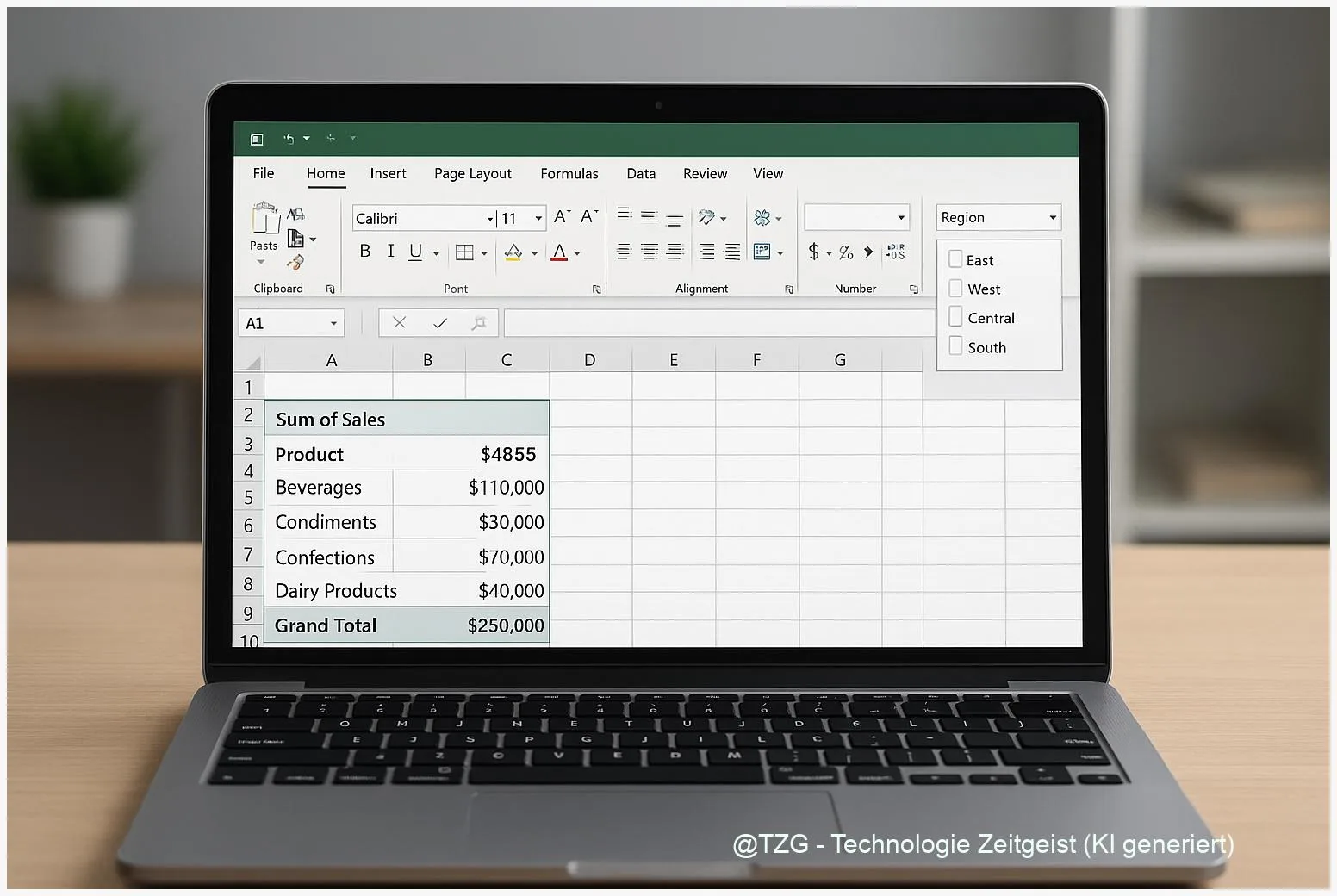The height and width of the screenshot is (896, 1337).
Task: Tick the South region checkbox
Action: [955, 346]
